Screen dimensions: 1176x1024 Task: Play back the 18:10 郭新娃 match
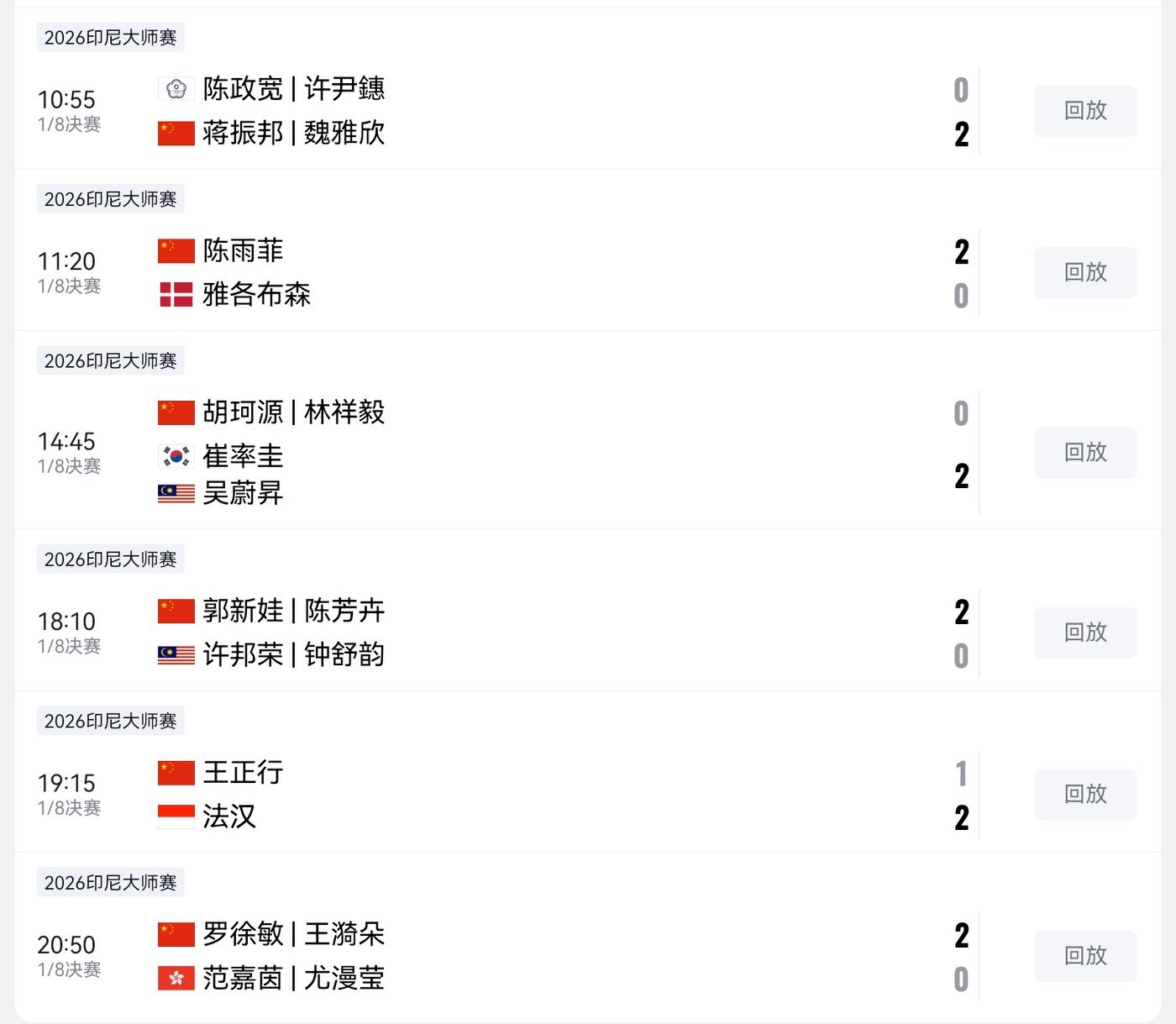tap(1084, 633)
